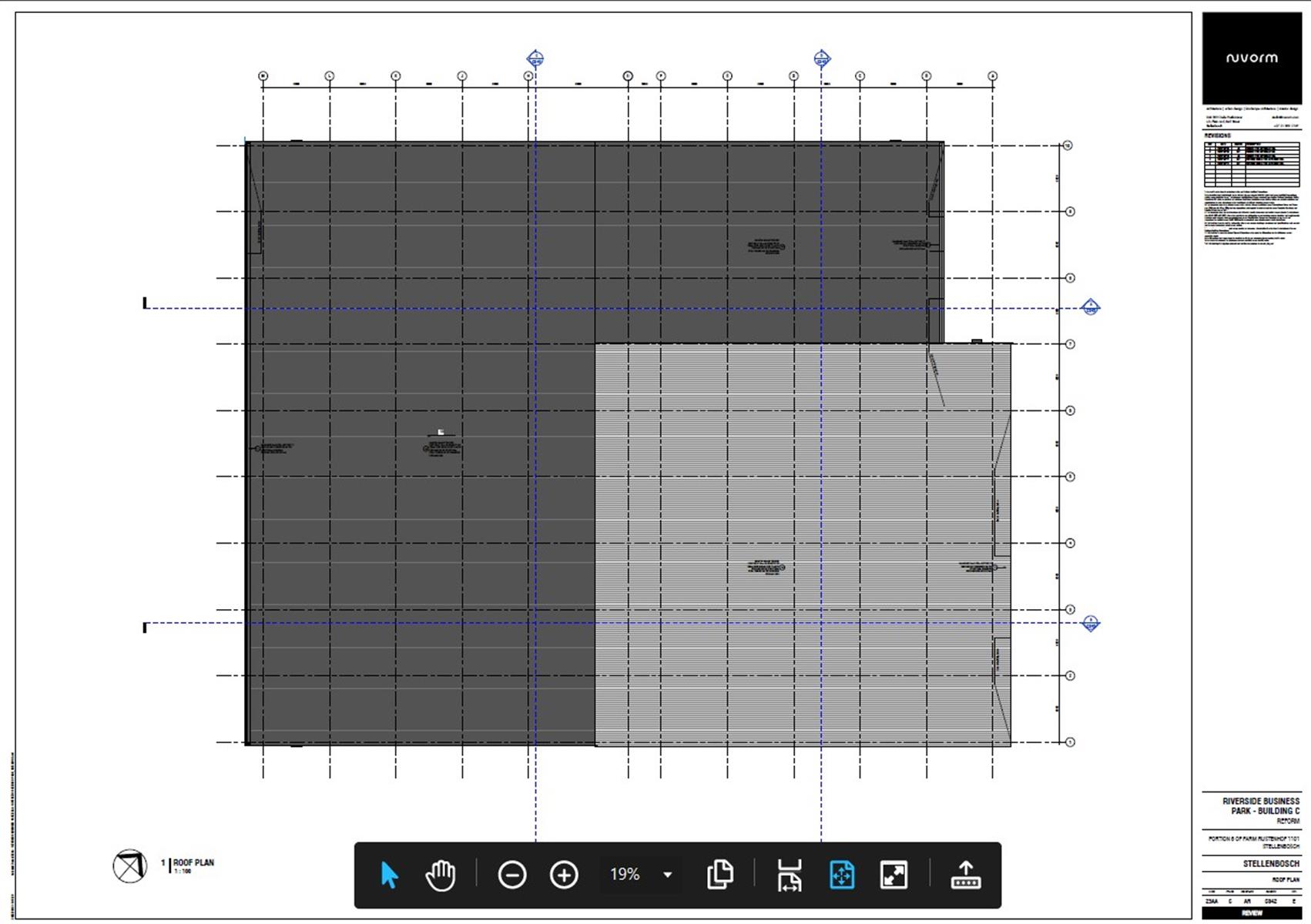The image size is (1311, 924).
Task: Open the zoom level dropdown arrow
Action: click(668, 875)
